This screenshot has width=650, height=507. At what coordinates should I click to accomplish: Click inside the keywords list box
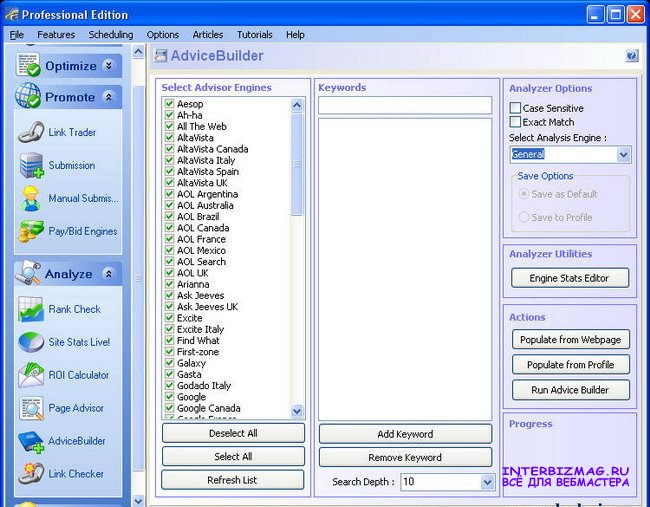(x=405, y=269)
